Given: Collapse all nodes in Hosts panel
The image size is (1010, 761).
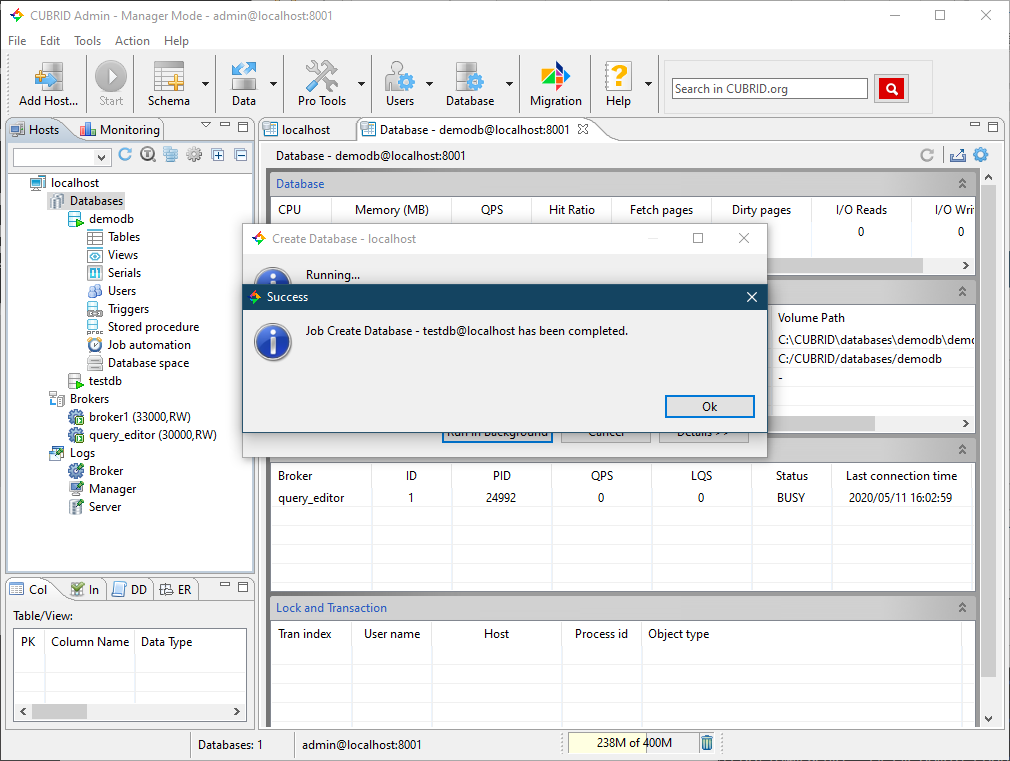Looking at the screenshot, I should pos(240,155).
